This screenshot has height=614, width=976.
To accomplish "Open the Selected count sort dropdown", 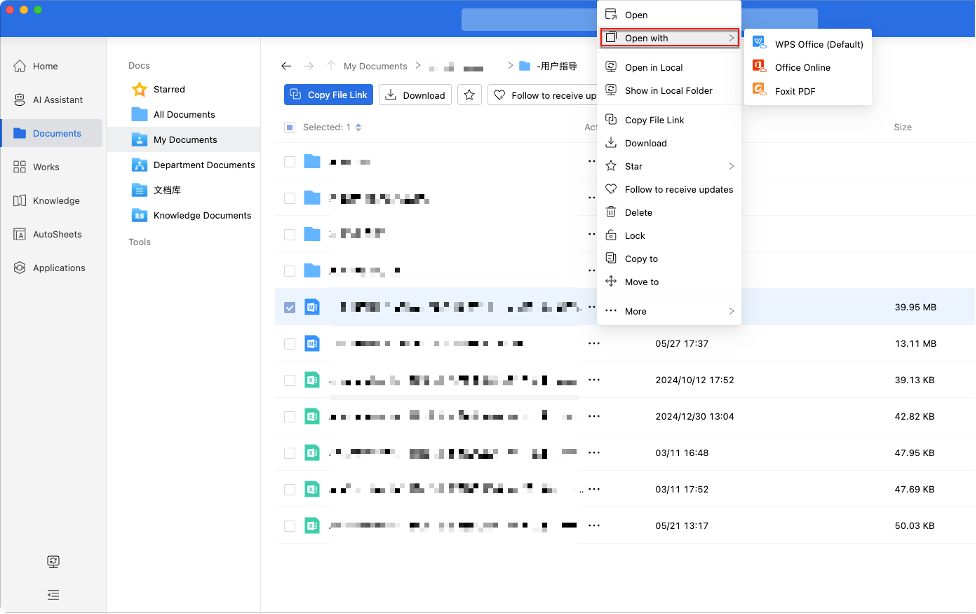I will click(x=359, y=127).
